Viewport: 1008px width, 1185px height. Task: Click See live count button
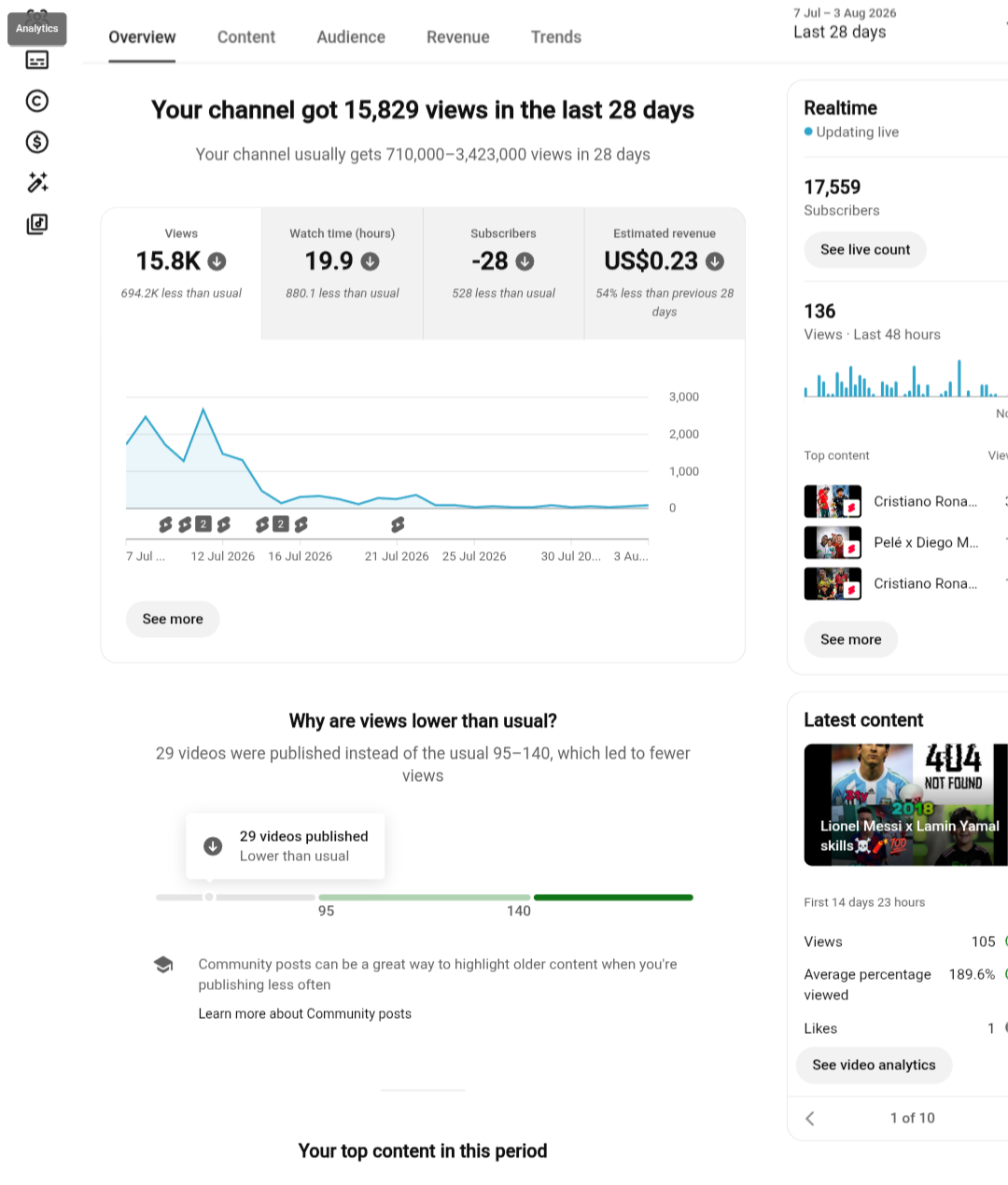(x=865, y=249)
